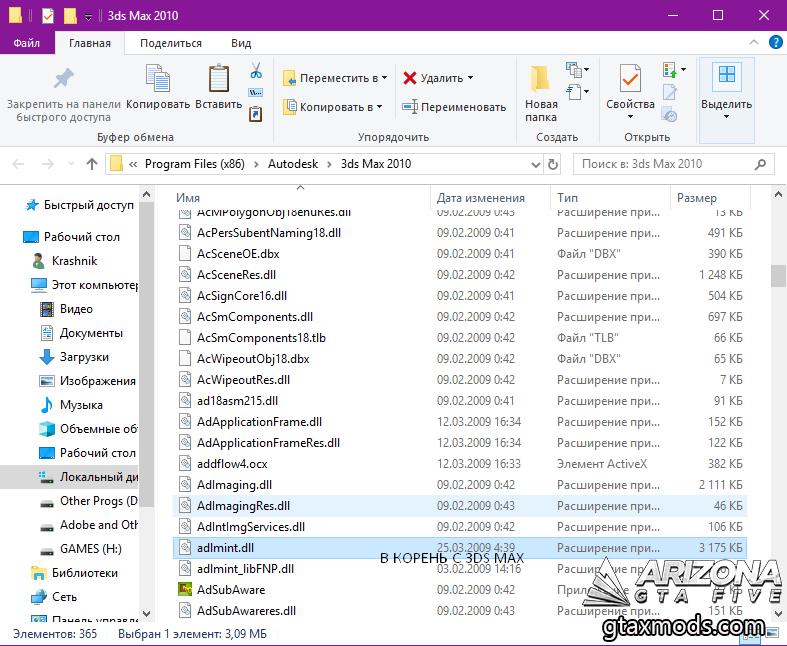Viewport: 787px width, 646px height.
Task: Click the Свойства checkmark icon
Action: tap(630, 79)
